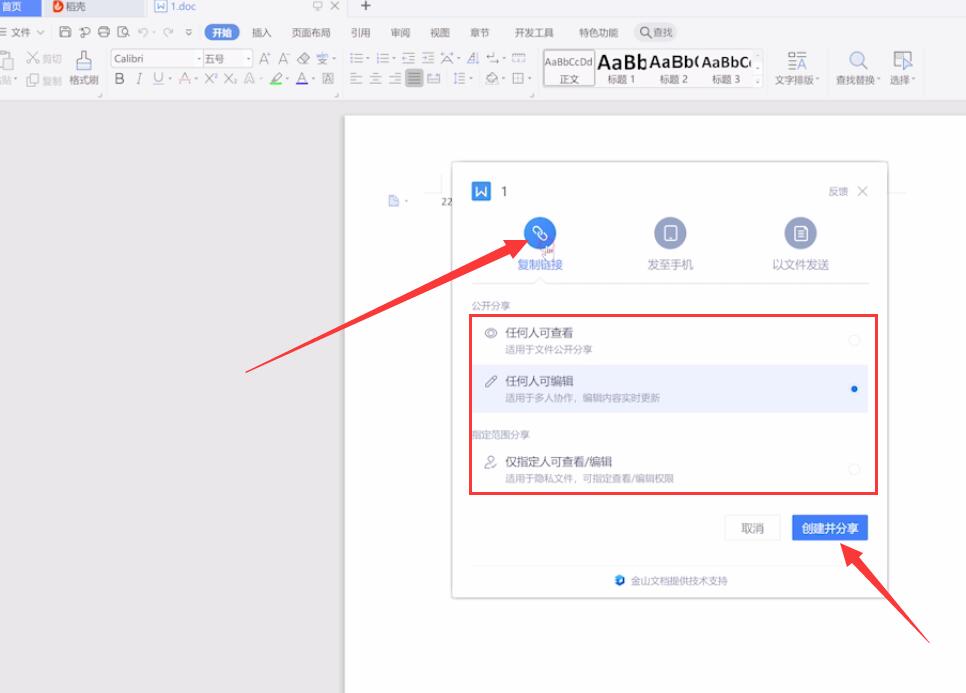966x693 pixels.
Task: Clear formatting with the eraser icon
Action: coord(303,59)
